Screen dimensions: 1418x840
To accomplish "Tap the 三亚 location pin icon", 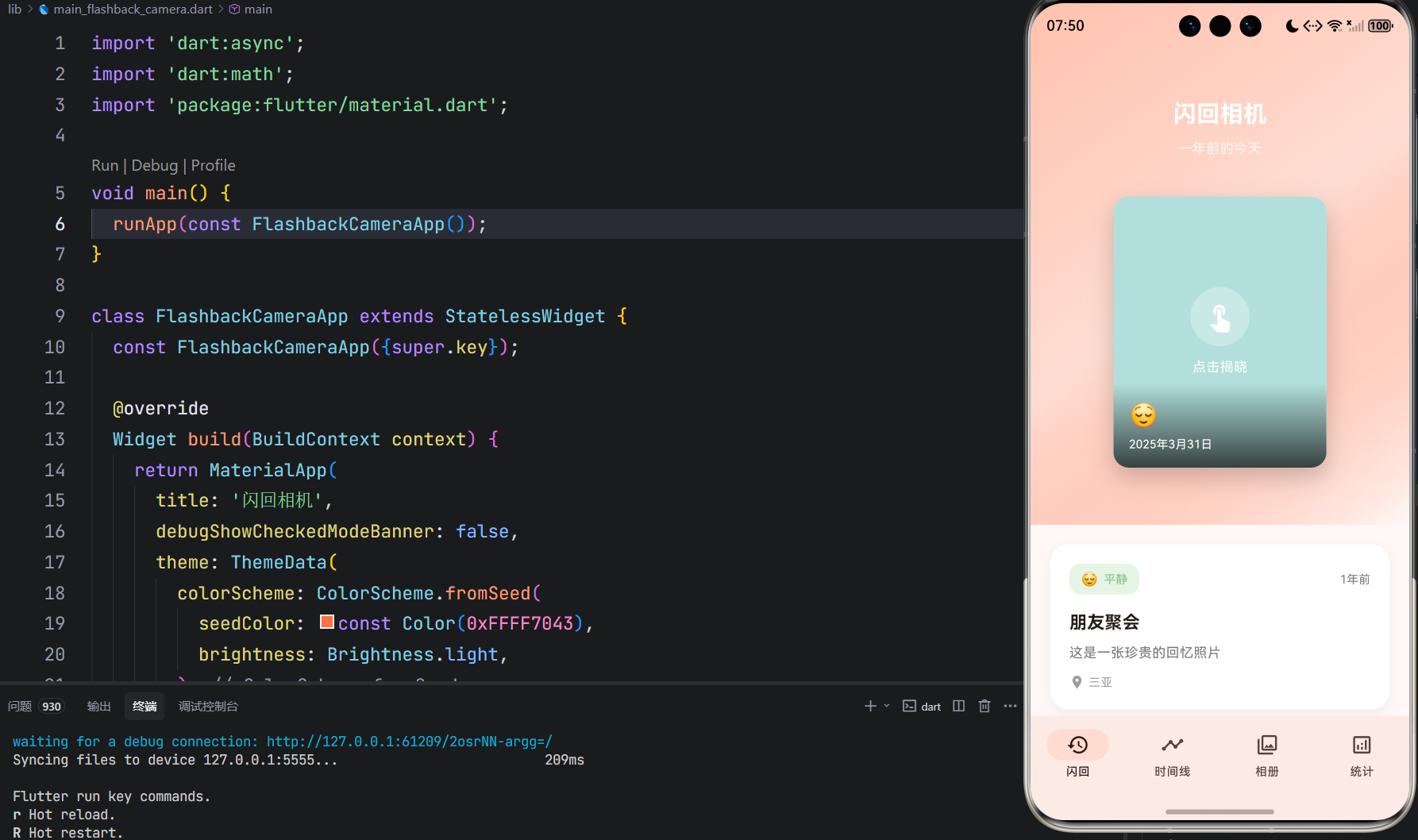I will tap(1077, 682).
